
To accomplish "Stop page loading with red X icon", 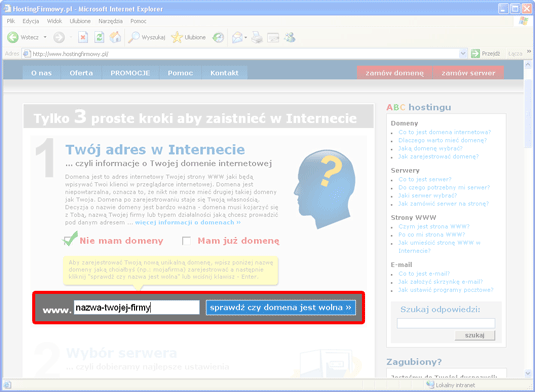I will tap(83, 37).
